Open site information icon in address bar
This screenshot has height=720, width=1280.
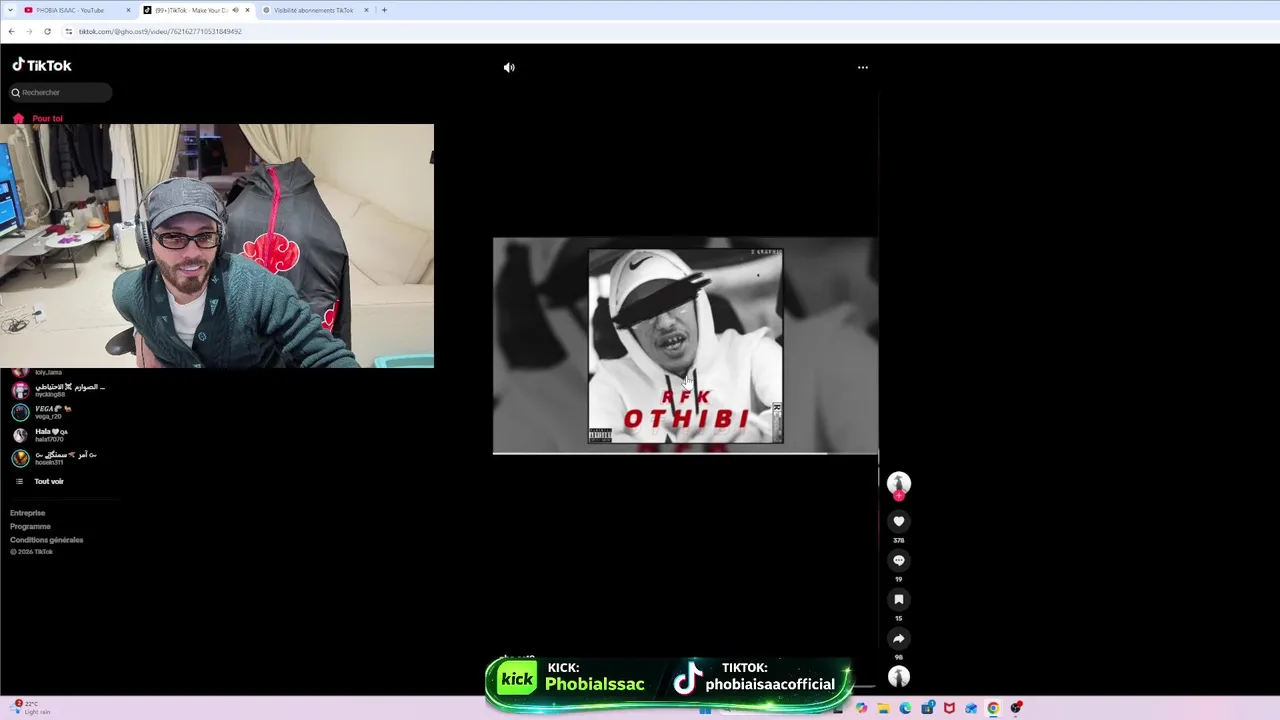68,31
